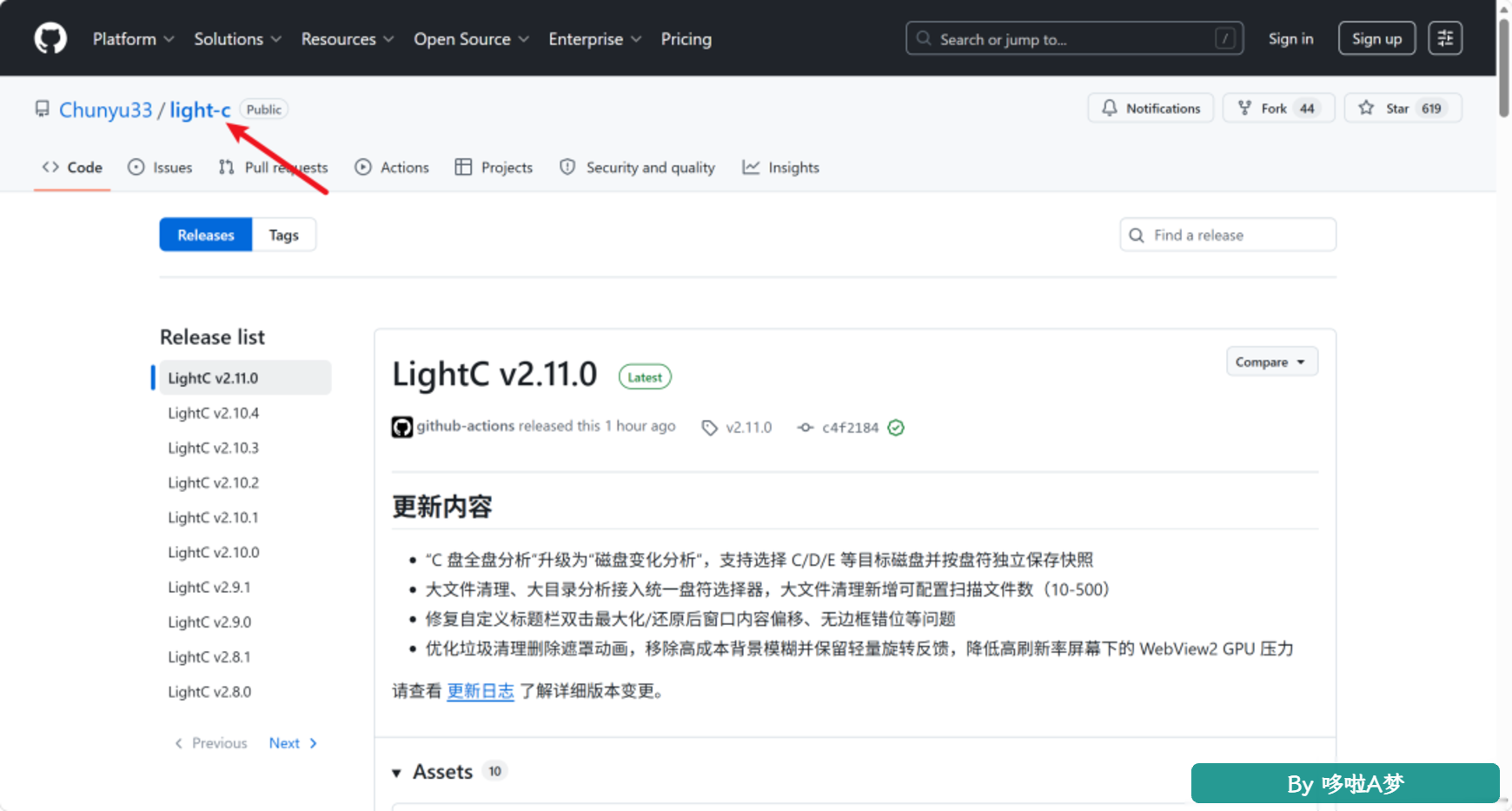Select LightC v2.10.1 in release list
Image resolution: width=1512 pixels, height=811 pixels.
tap(213, 517)
